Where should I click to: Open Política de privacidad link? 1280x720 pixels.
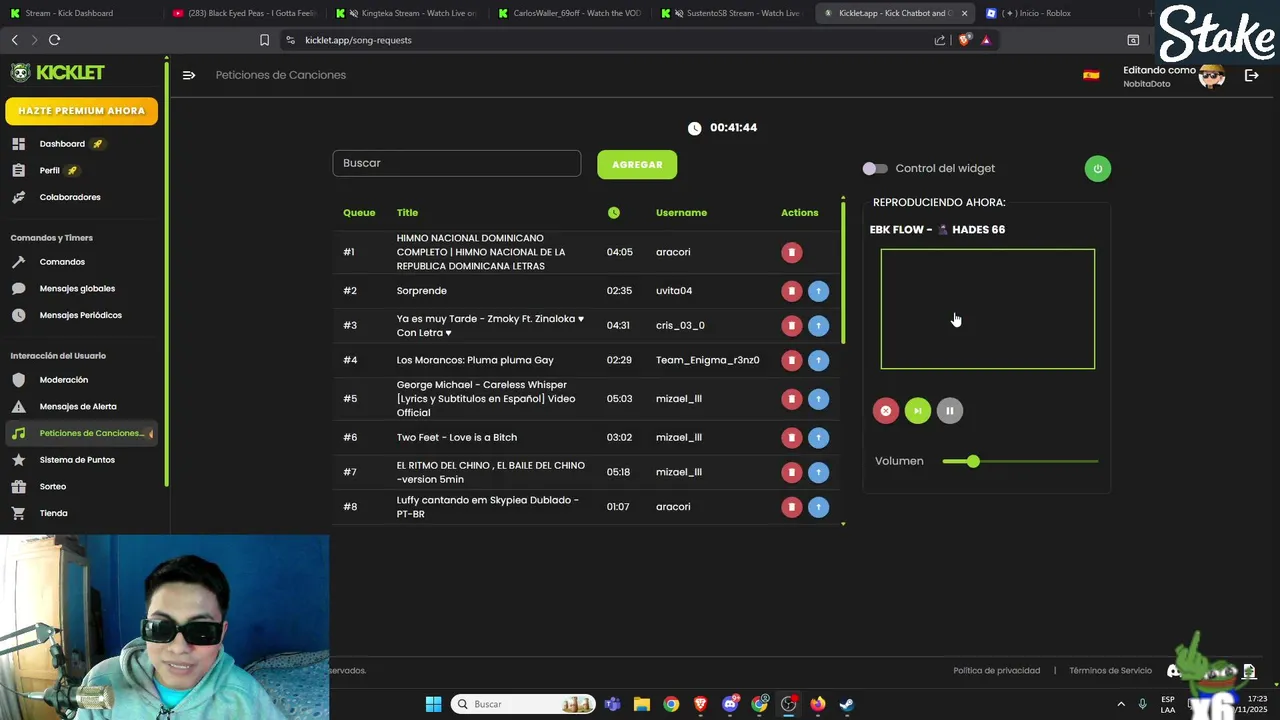tap(996, 671)
